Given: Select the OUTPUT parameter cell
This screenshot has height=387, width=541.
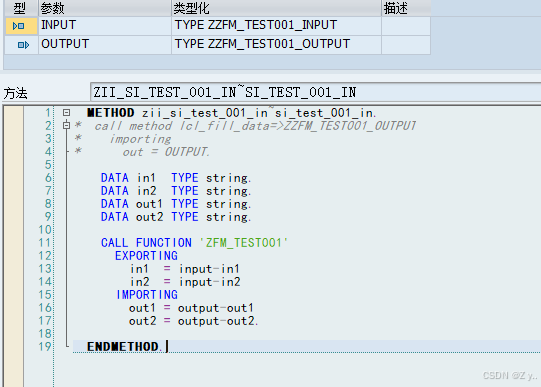Looking at the screenshot, I should (105, 45).
